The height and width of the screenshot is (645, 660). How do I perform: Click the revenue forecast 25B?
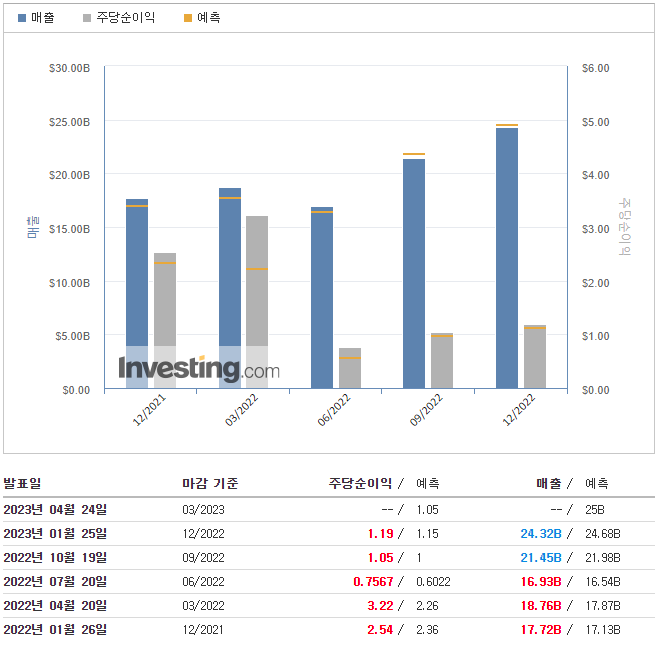[595, 510]
